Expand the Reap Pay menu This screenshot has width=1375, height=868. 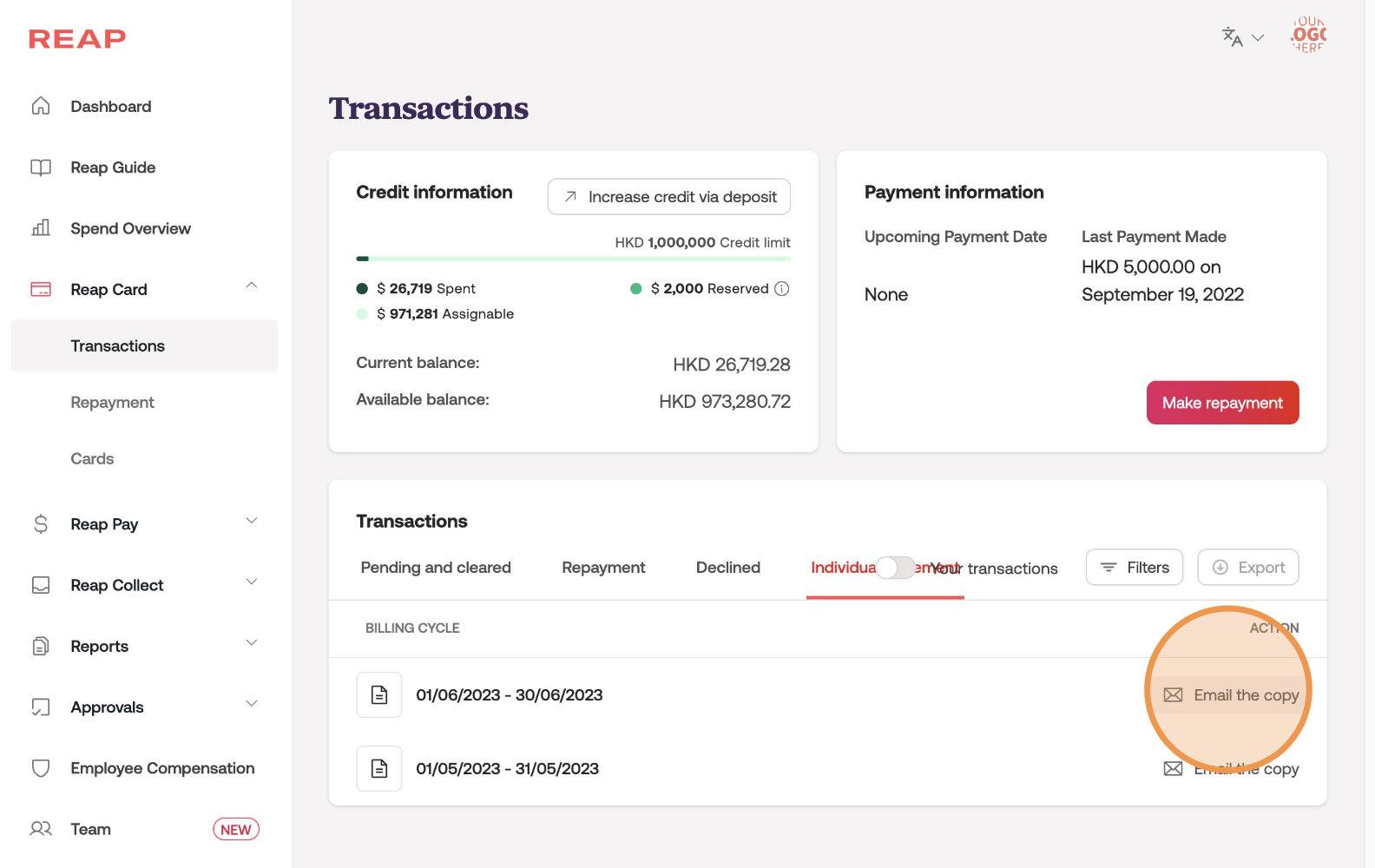click(x=251, y=521)
